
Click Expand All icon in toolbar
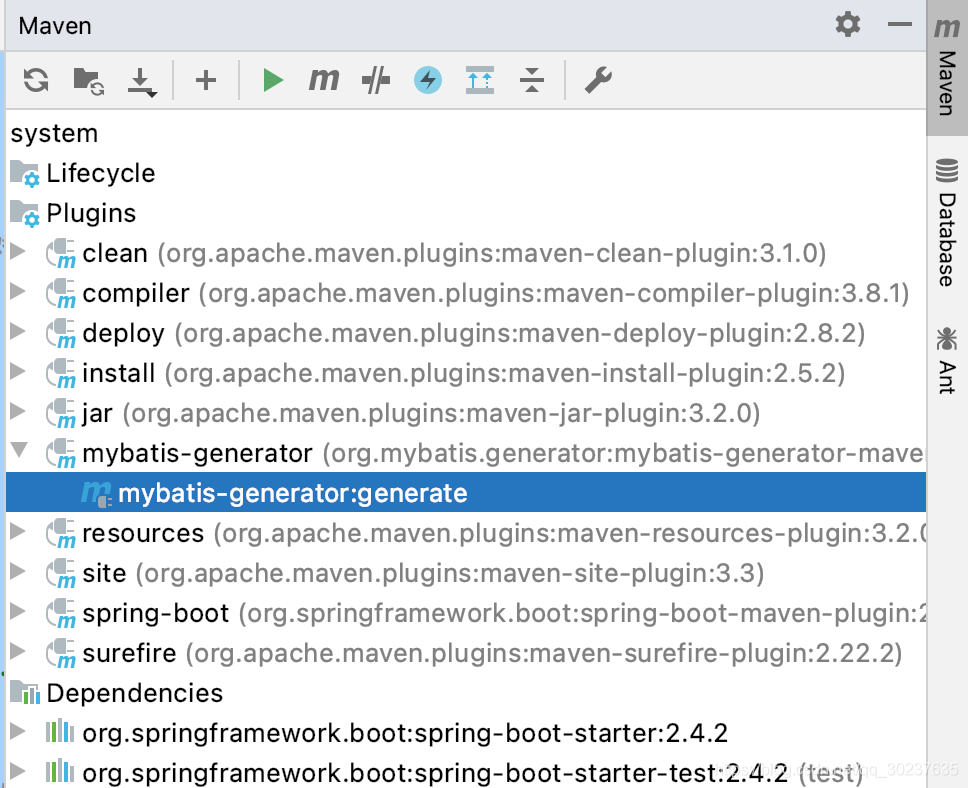tap(480, 80)
